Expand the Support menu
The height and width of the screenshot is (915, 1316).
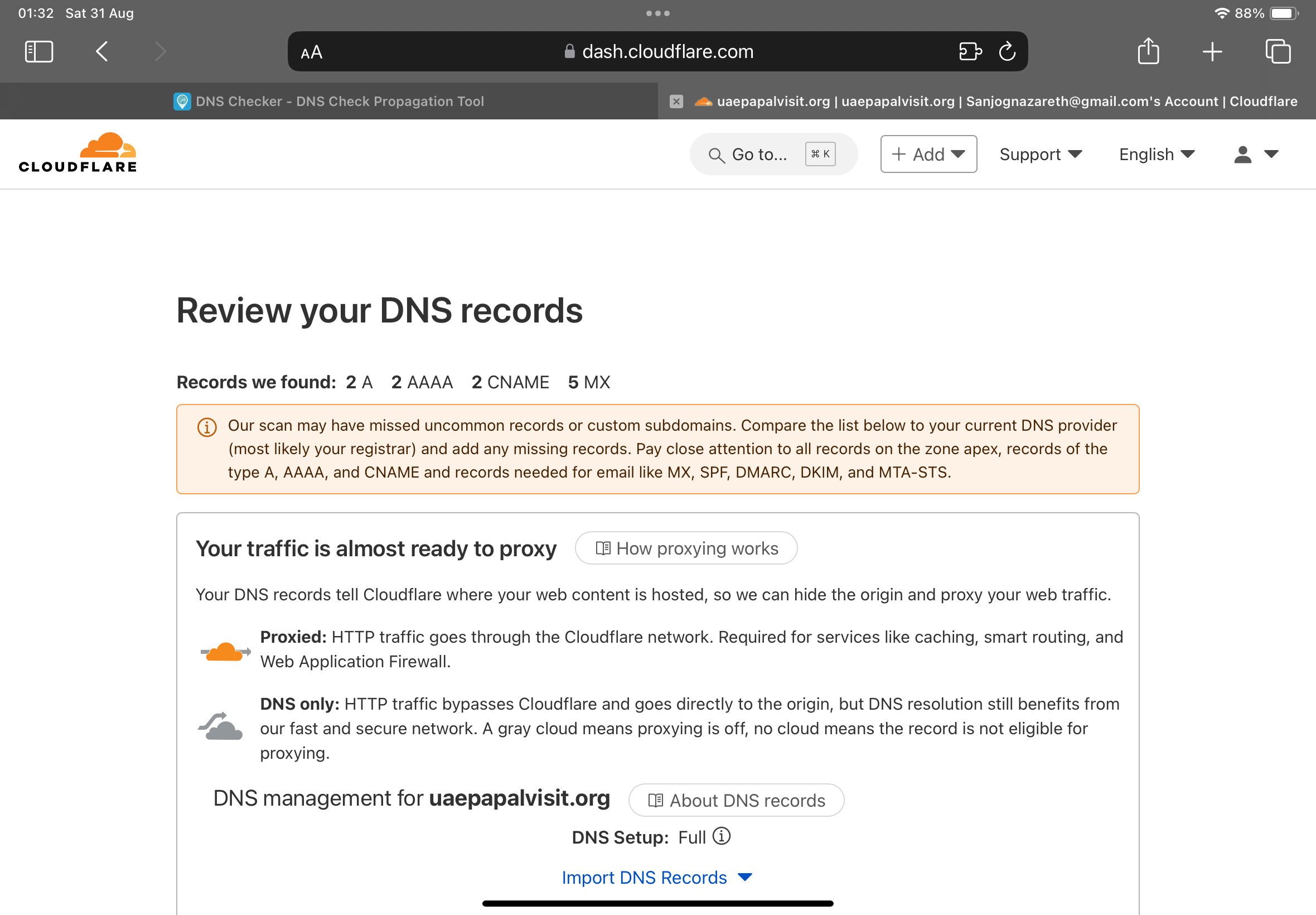1041,154
